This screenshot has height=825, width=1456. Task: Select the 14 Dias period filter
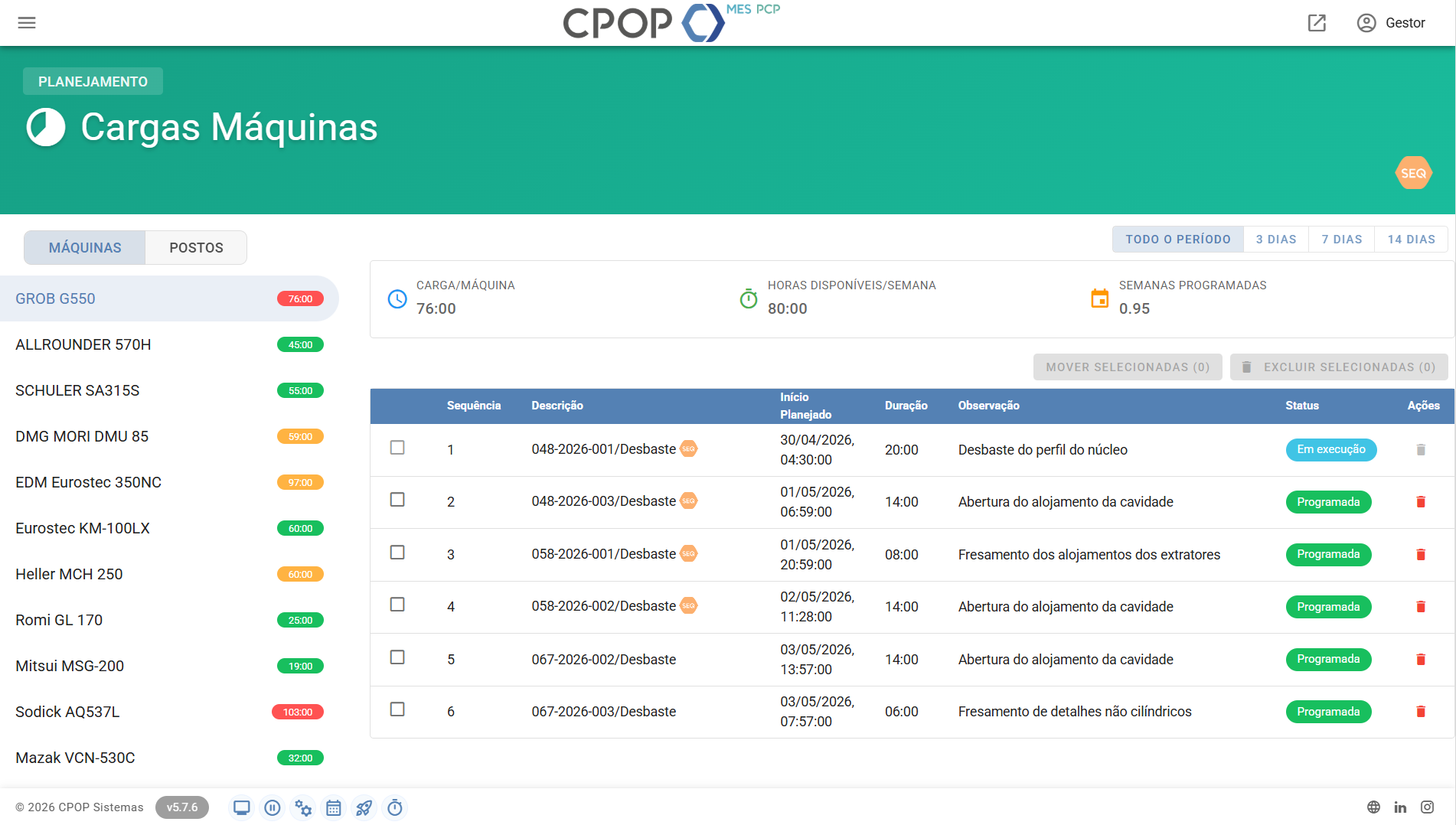[x=1412, y=240]
